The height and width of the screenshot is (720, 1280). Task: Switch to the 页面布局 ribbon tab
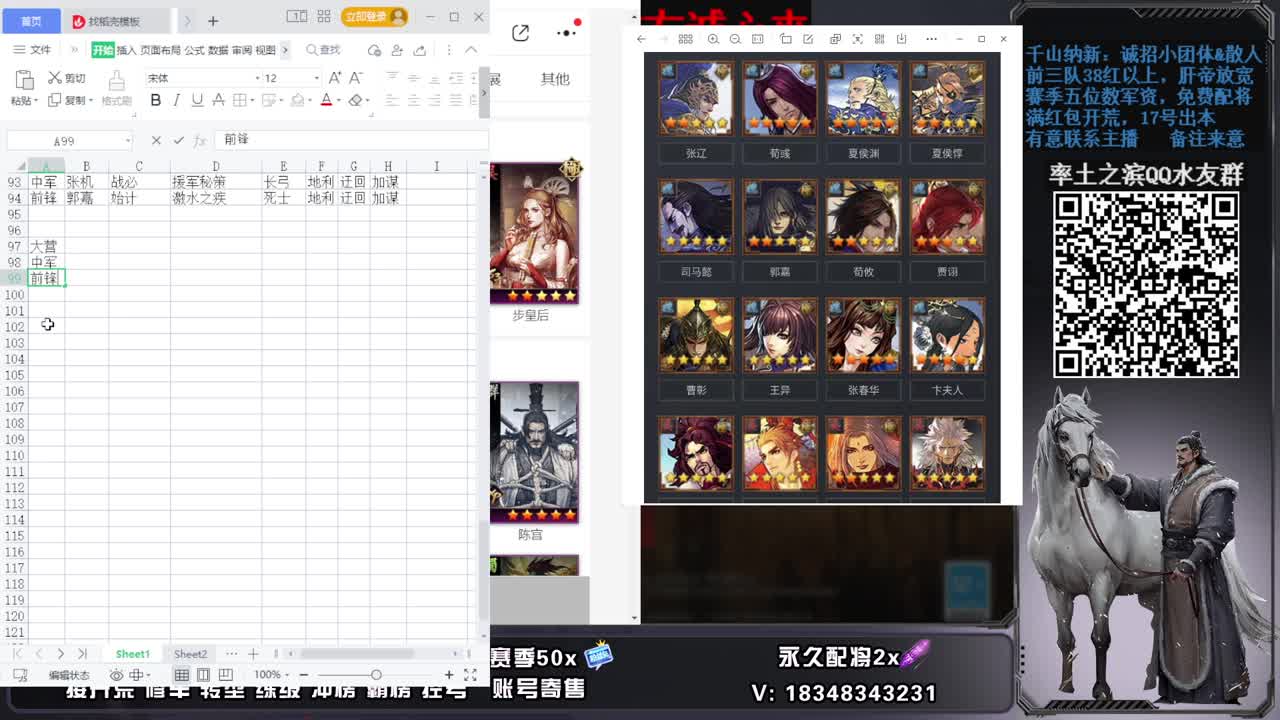[160, 50]
